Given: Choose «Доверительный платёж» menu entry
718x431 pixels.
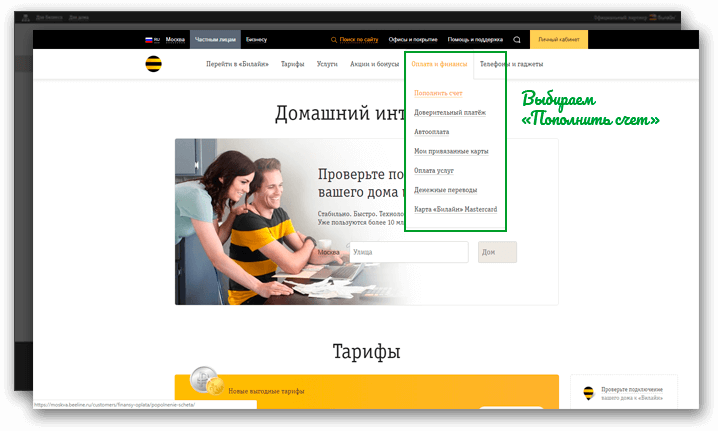Looking at the screenshot, I should [449, 113].
